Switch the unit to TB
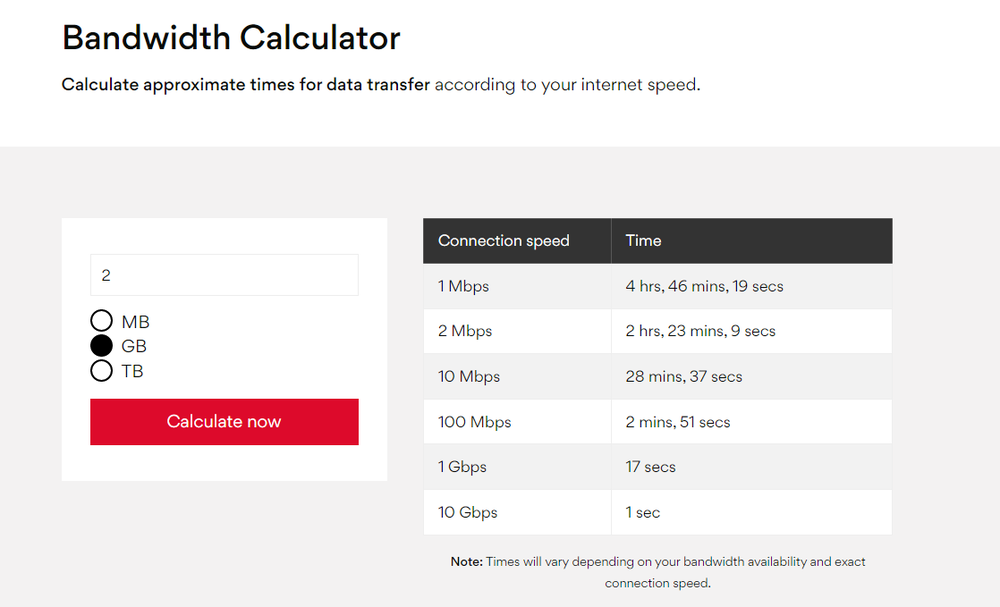 [101, 371]
